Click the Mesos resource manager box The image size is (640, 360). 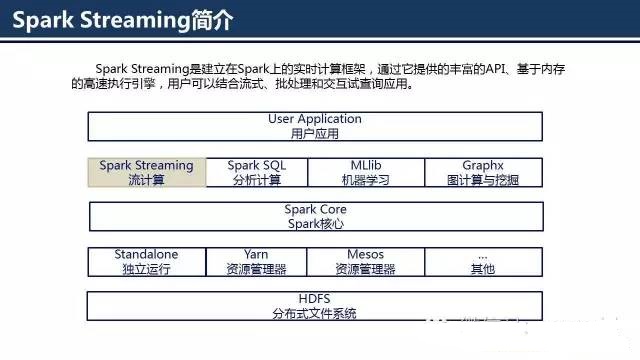(366, 262)
